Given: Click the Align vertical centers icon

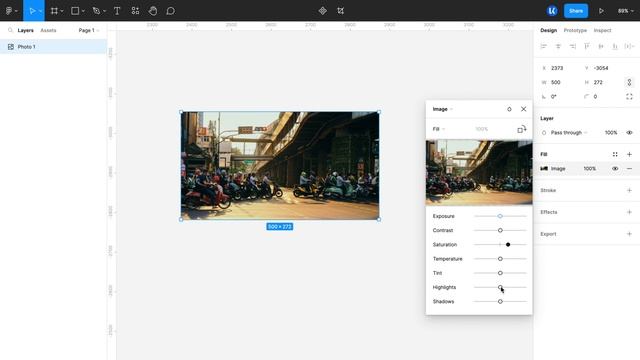Looking at the screenshot, I should point(601,46).
